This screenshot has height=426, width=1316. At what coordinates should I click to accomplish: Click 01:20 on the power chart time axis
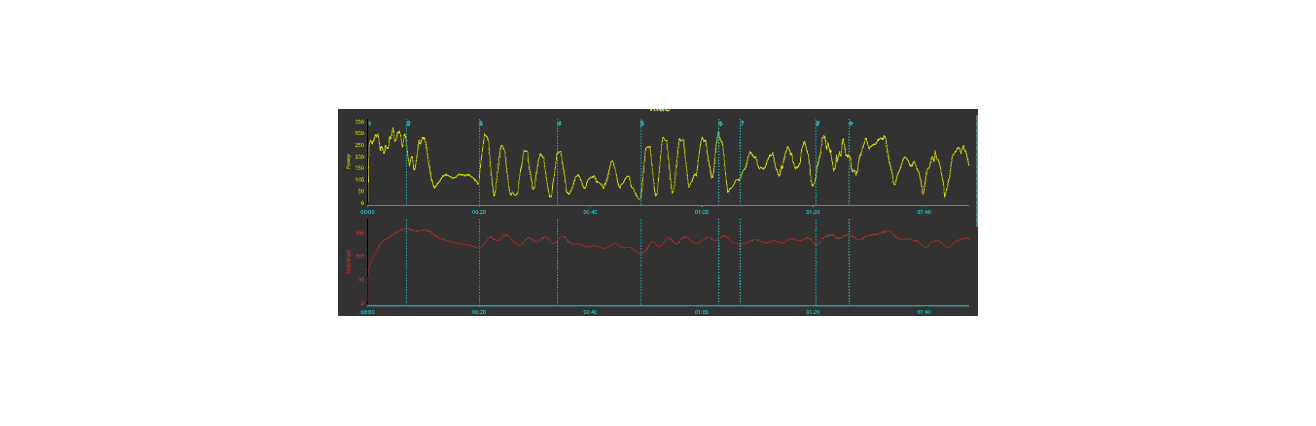[812, 212]
